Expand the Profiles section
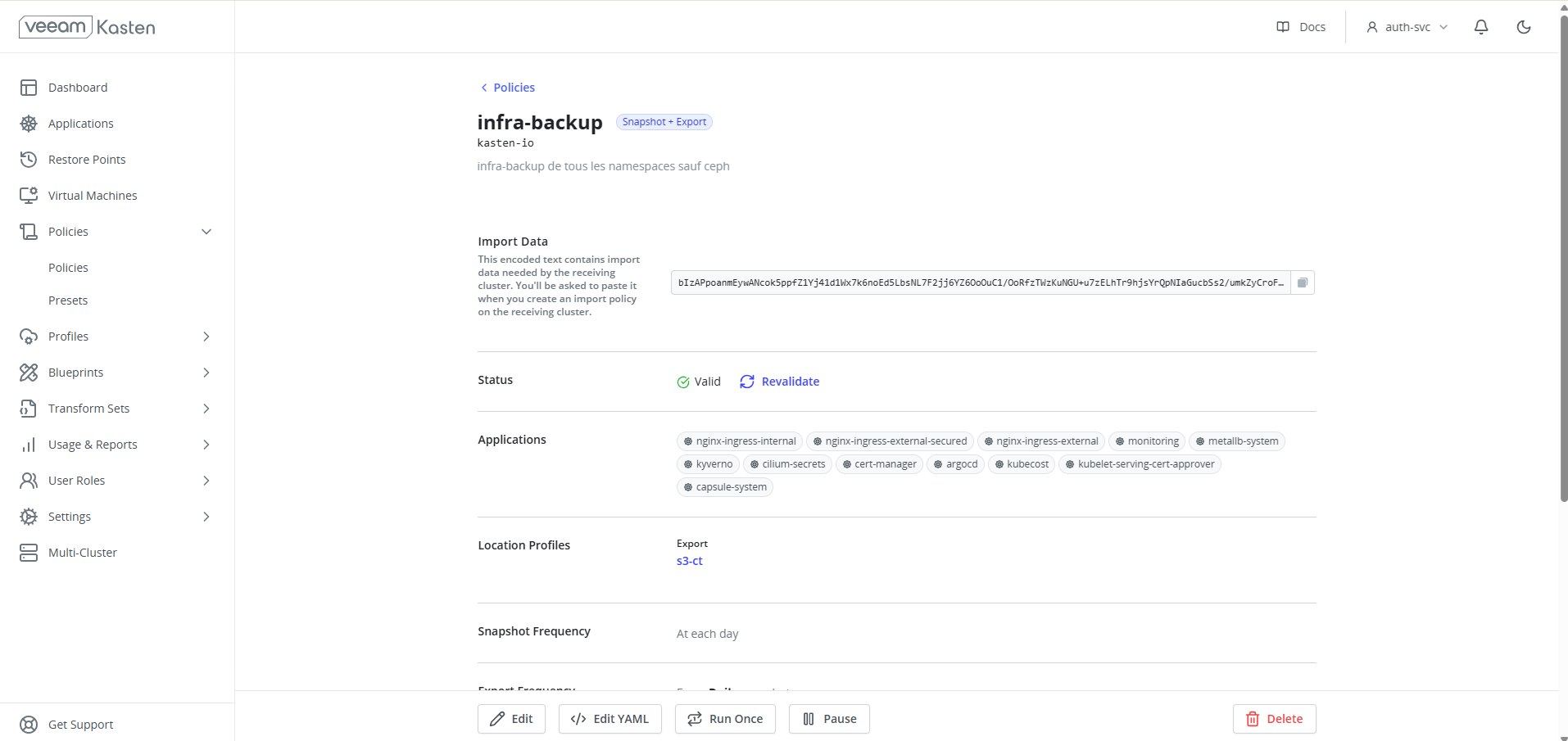Screen dimensions: 1568x741 click(x=206, y=337)
